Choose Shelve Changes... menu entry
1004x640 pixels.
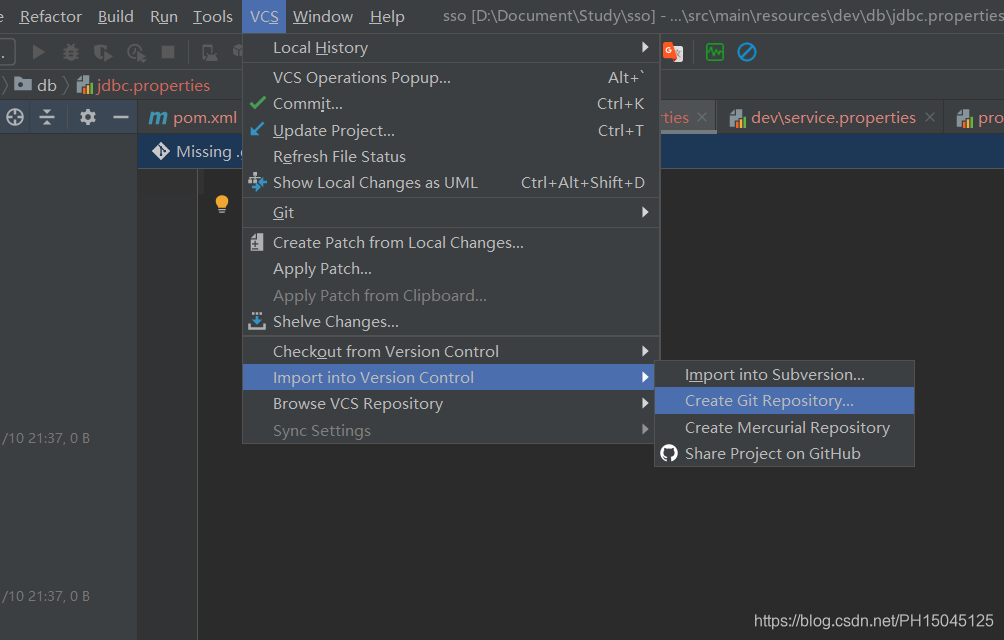[x=451, y=321]
